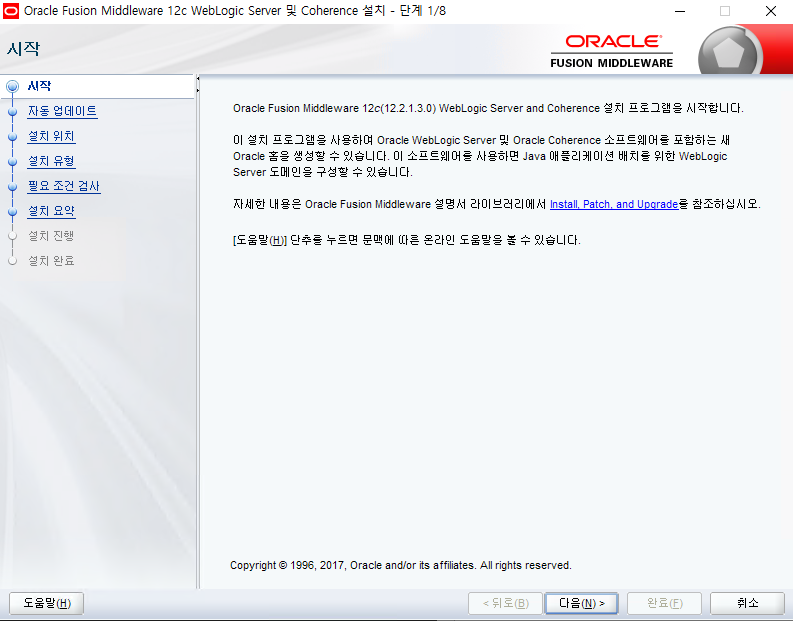The width and height of the screenshot is (793, 621).
Task: Click the 도움말(H) button
Action: pyautogui.click(x=47, y=603)
